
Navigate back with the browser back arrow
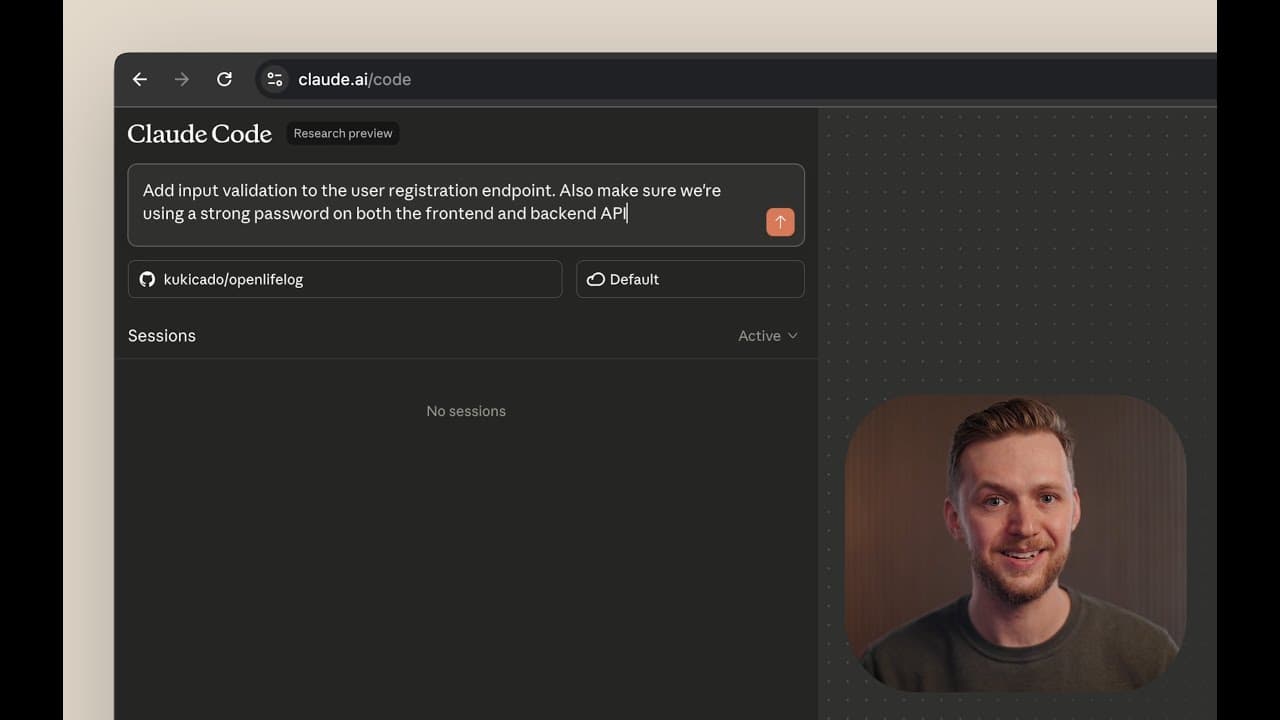point(139,78)
